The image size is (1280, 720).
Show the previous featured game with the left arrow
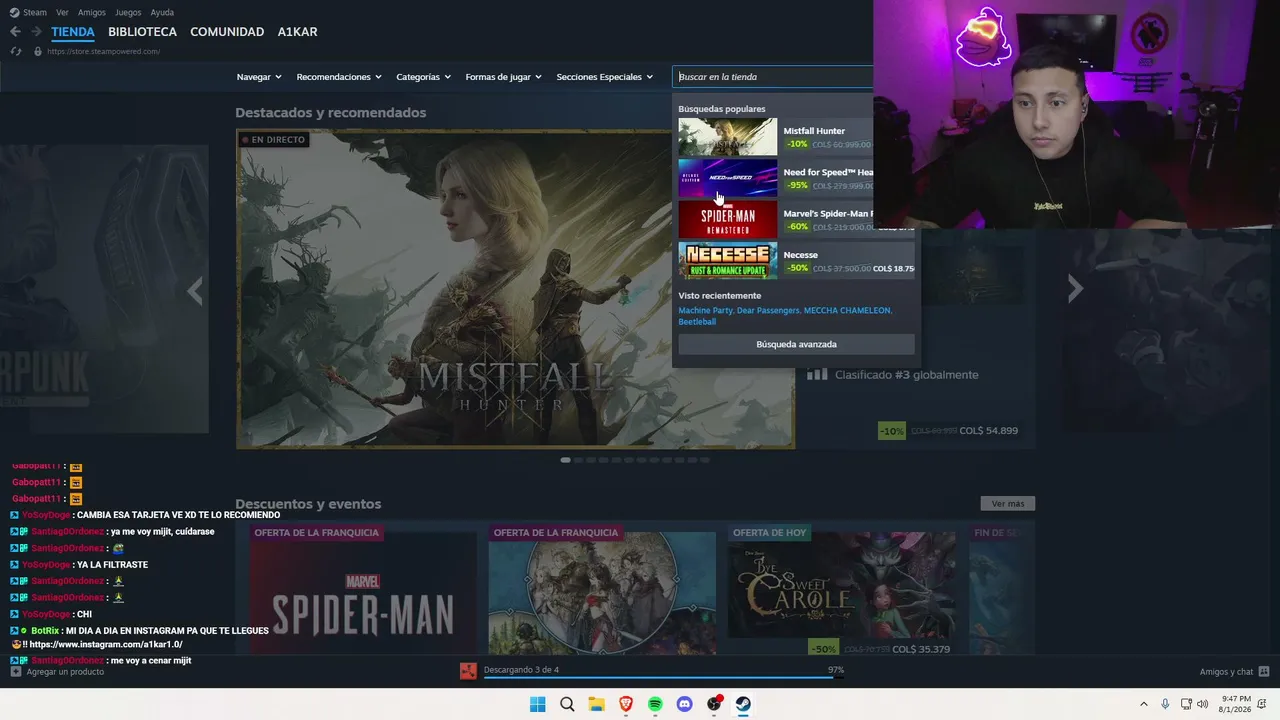[x=195, y=290]
